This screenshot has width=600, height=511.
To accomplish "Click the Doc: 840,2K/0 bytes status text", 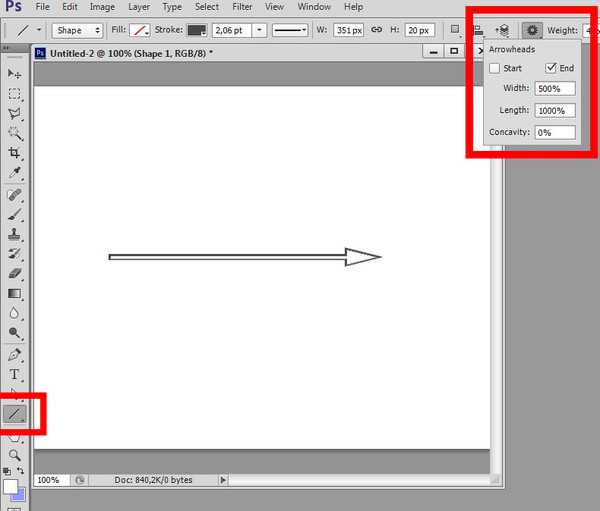I will click(153, 480).
